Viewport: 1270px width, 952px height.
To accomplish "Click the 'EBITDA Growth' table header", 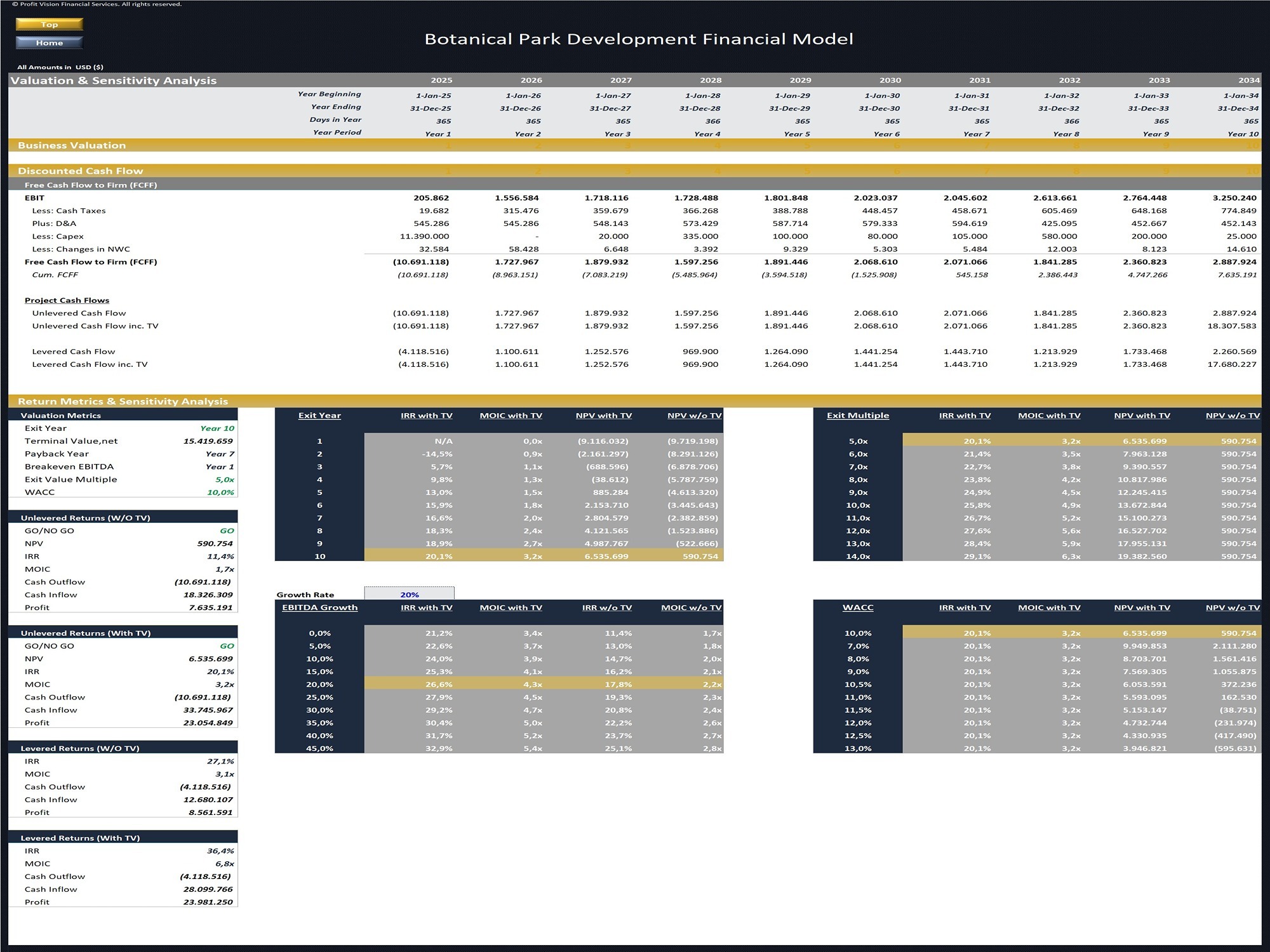I will (319, 607).
